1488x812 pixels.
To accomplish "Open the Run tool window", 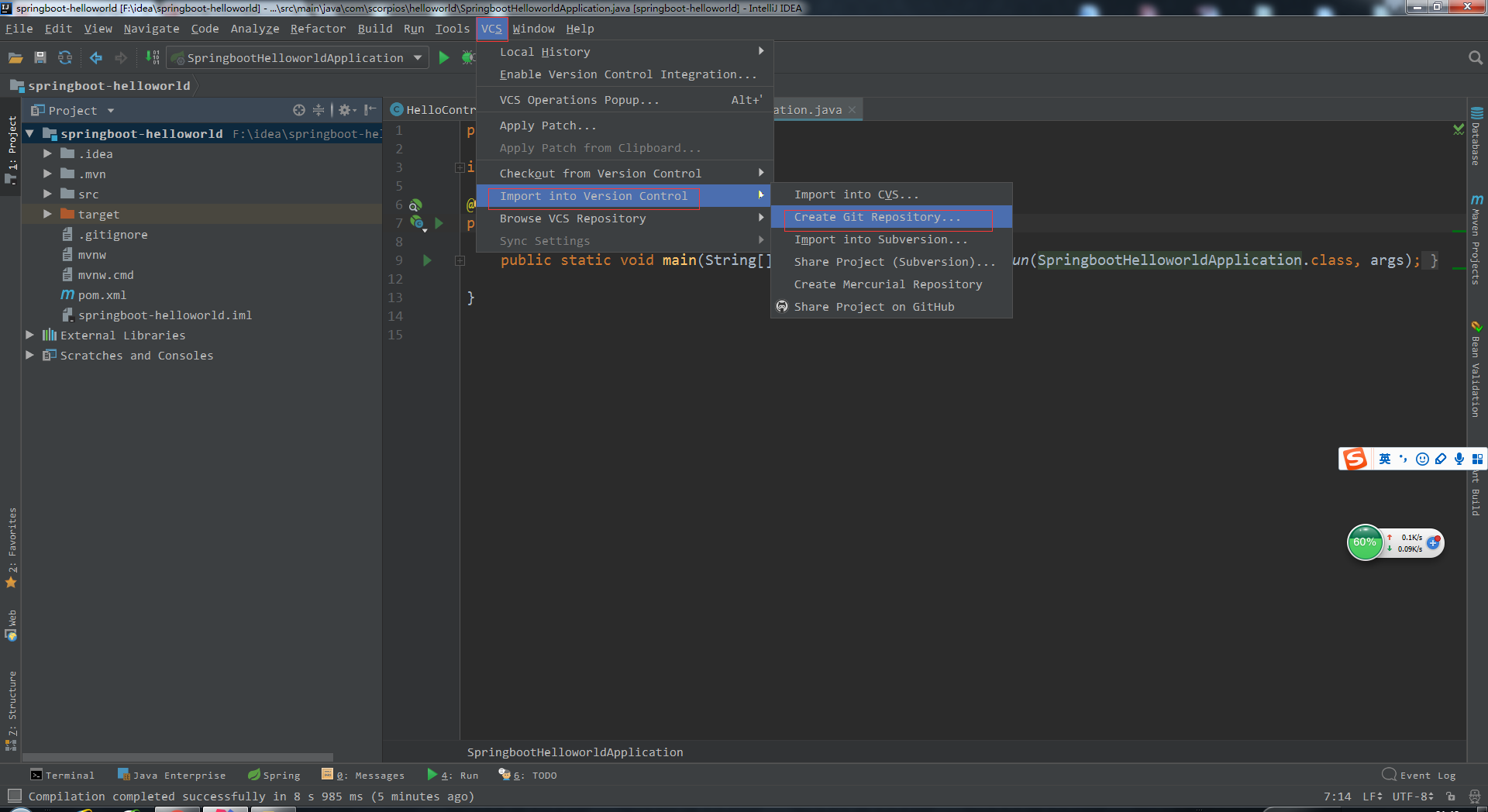I will point(453,775).
